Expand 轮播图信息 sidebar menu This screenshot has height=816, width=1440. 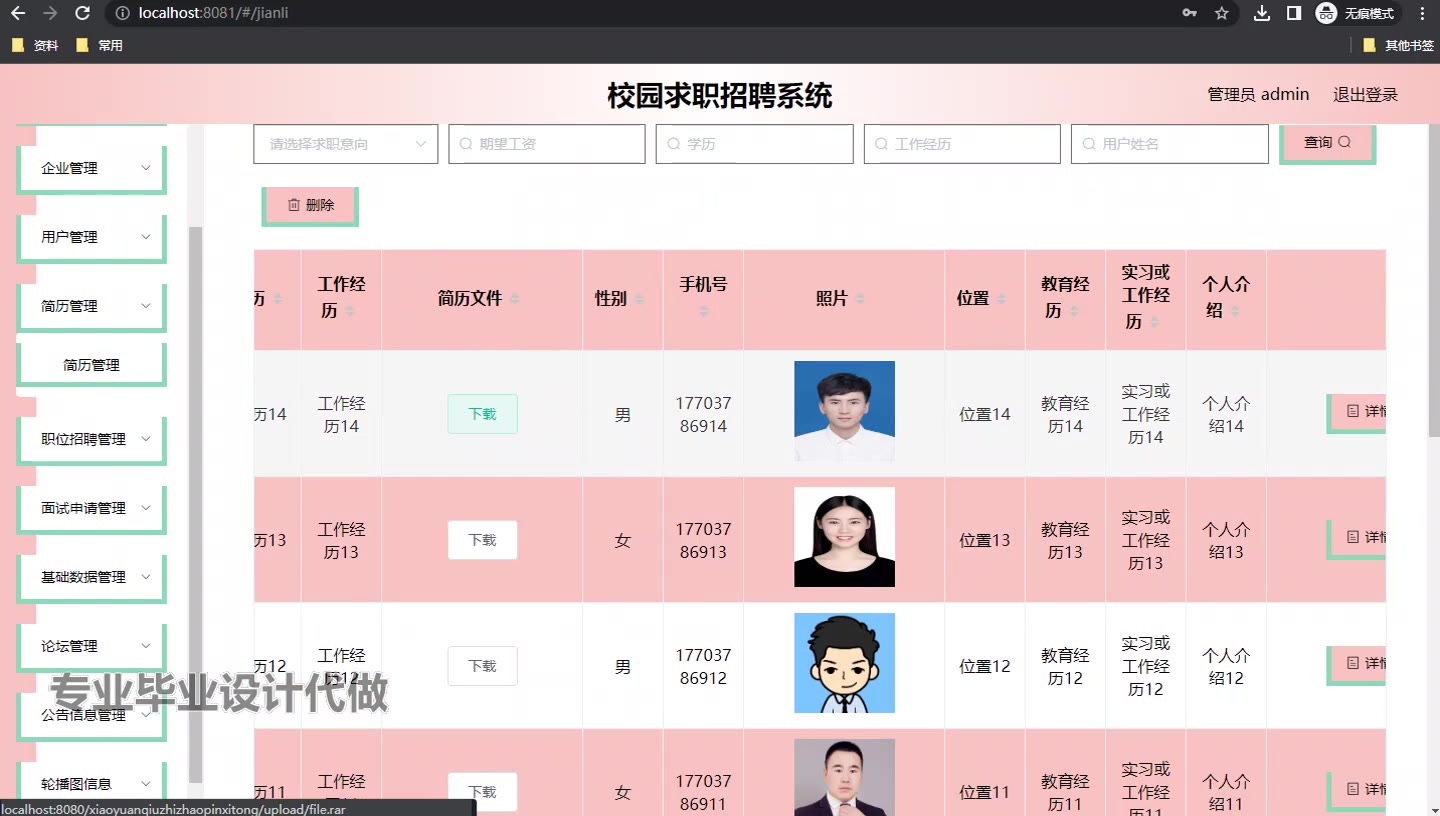[90, 784]
